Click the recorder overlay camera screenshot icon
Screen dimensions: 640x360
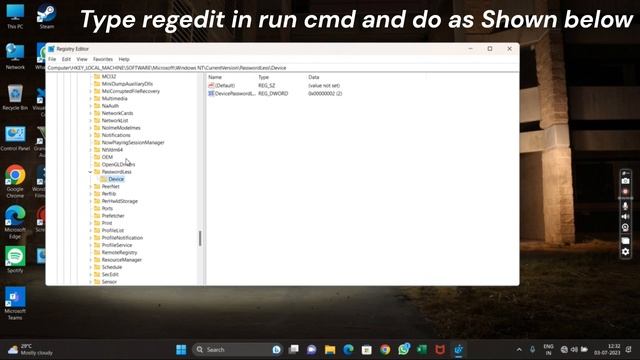tap(625, 181)
